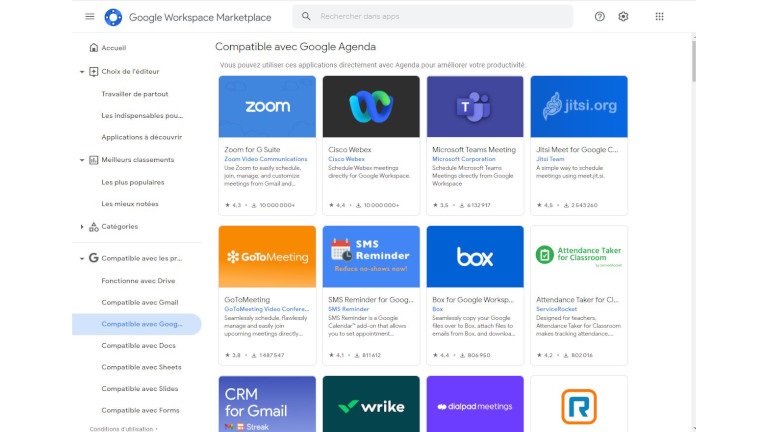This screenshot has width=768, height=432.
Task: Select Compatible avec Forms
Action: tap(140, 410)
